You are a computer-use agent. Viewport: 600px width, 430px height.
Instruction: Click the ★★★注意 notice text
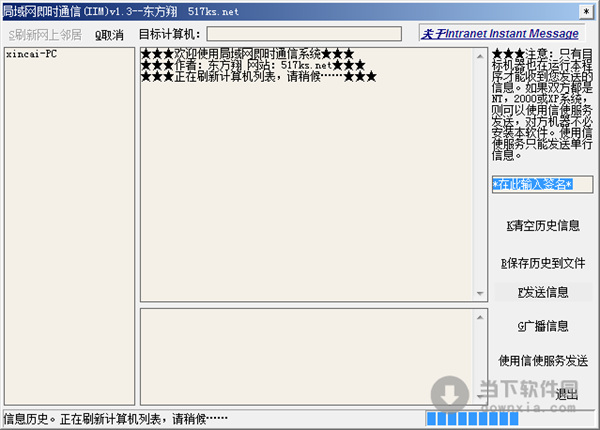[x=542, y=104]
